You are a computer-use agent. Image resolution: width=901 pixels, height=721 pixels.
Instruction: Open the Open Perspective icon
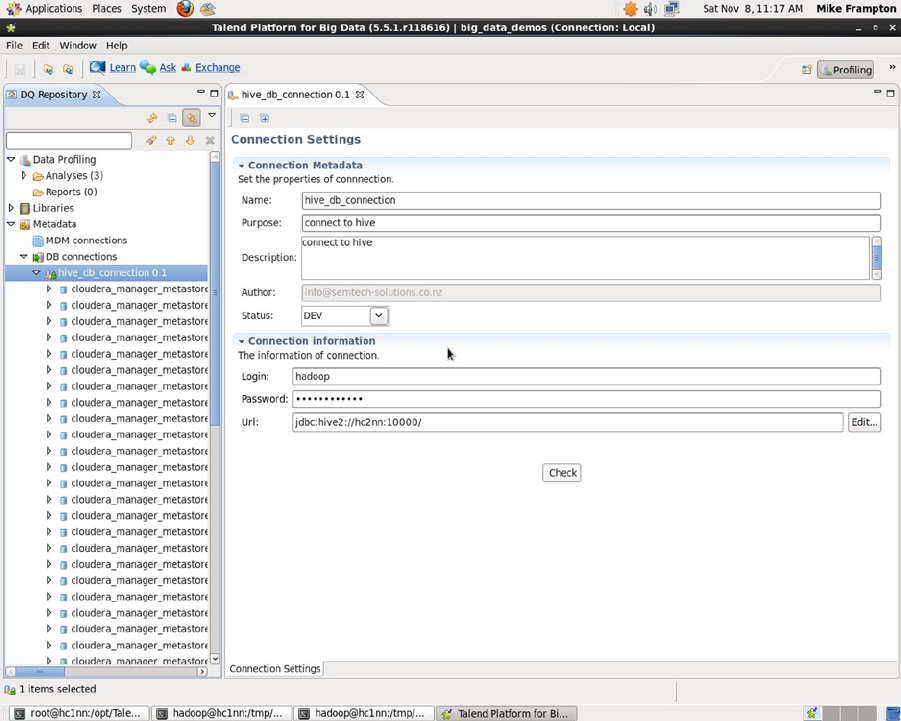[x=807, y=70]
